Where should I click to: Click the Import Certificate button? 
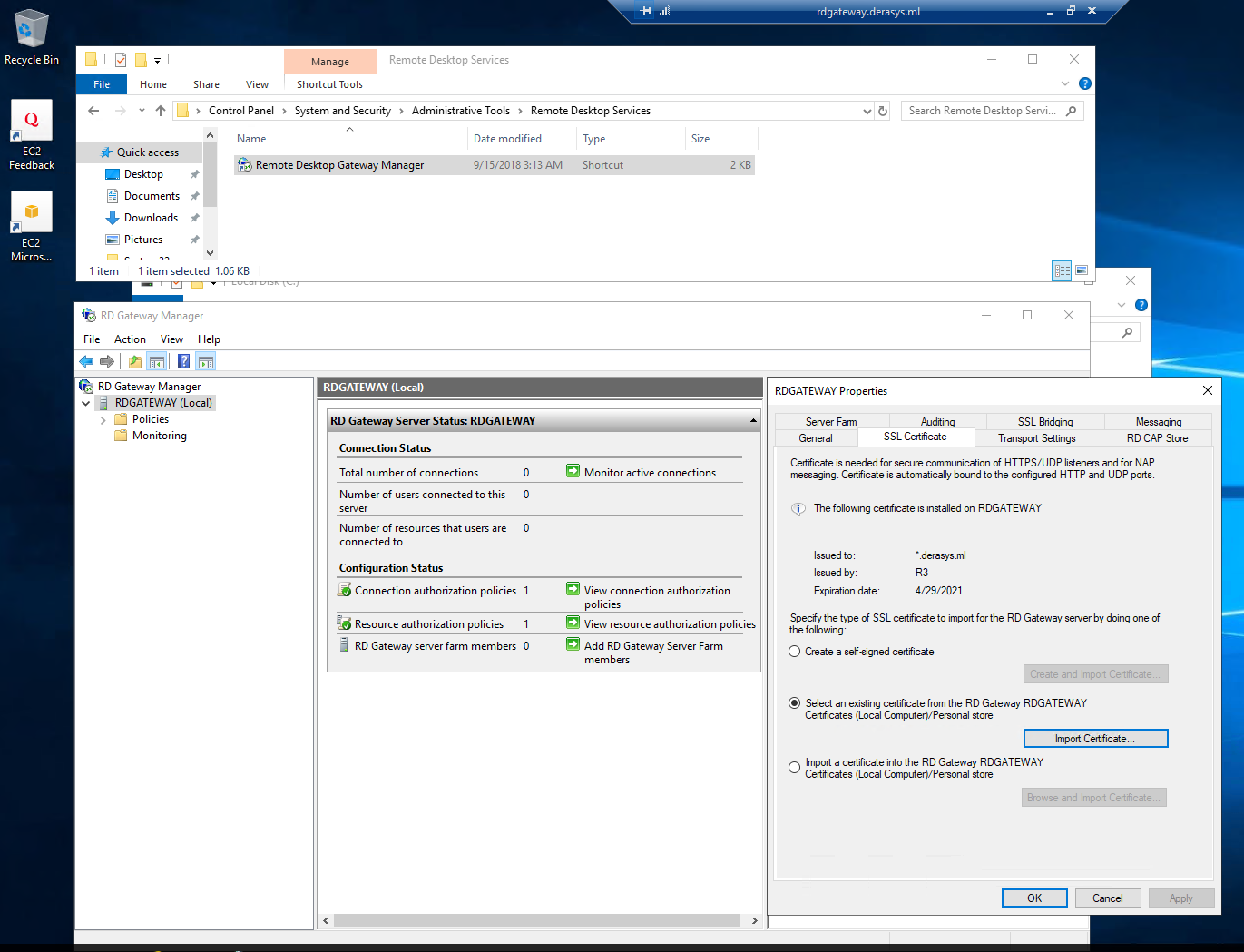(x=1095, y=739)
